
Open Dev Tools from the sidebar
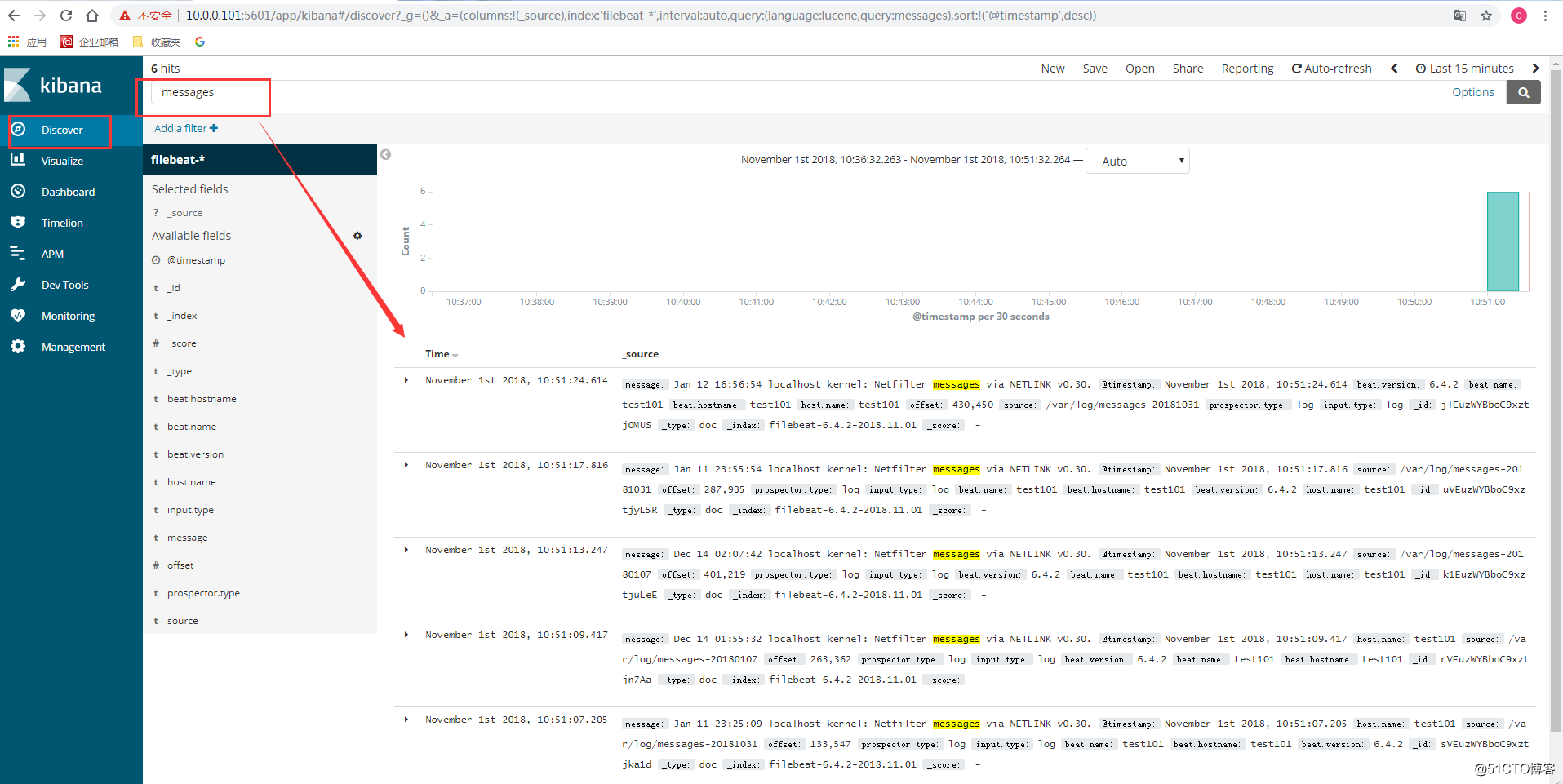(x=64, y=285)
